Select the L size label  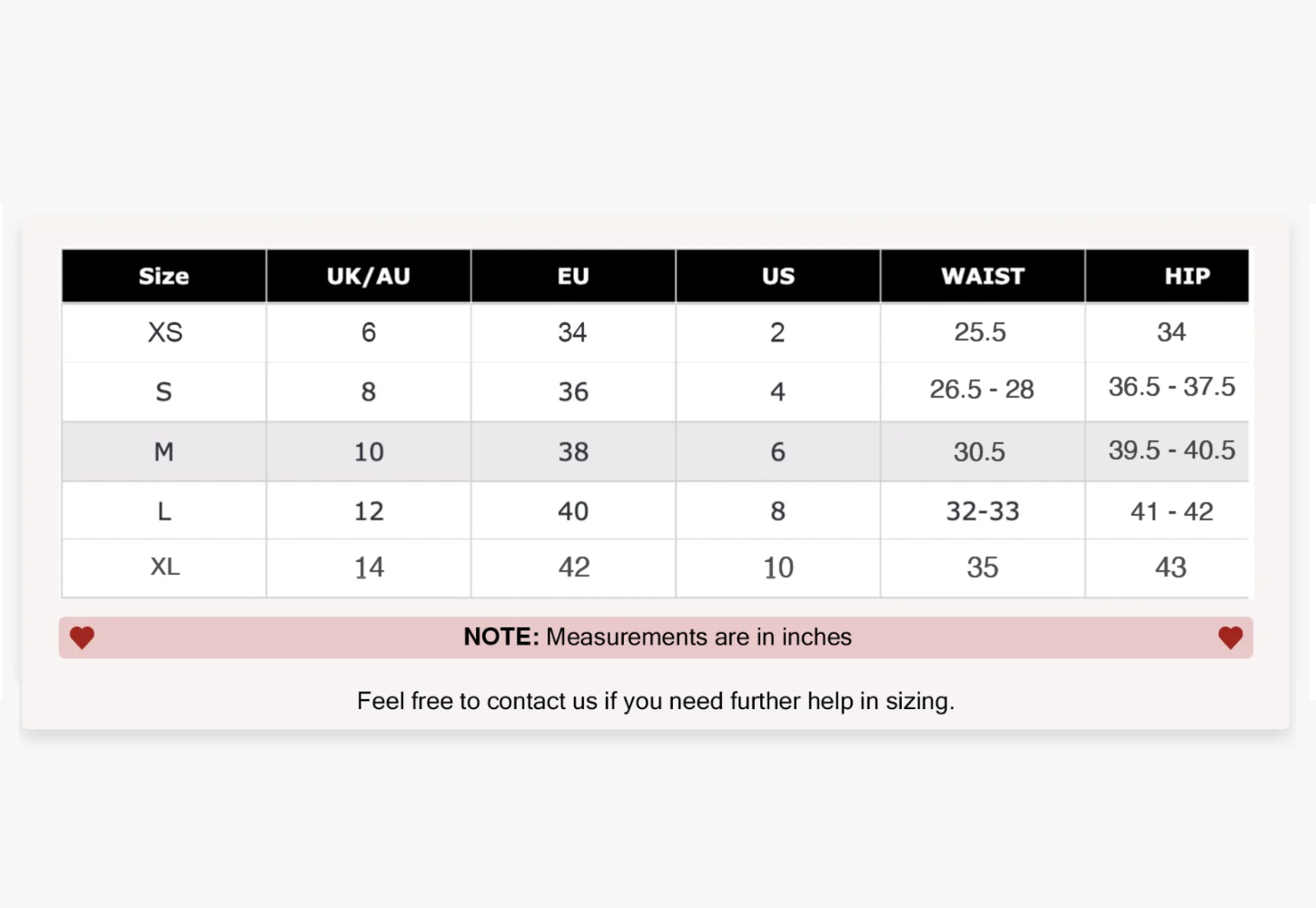tap(163, 511)
